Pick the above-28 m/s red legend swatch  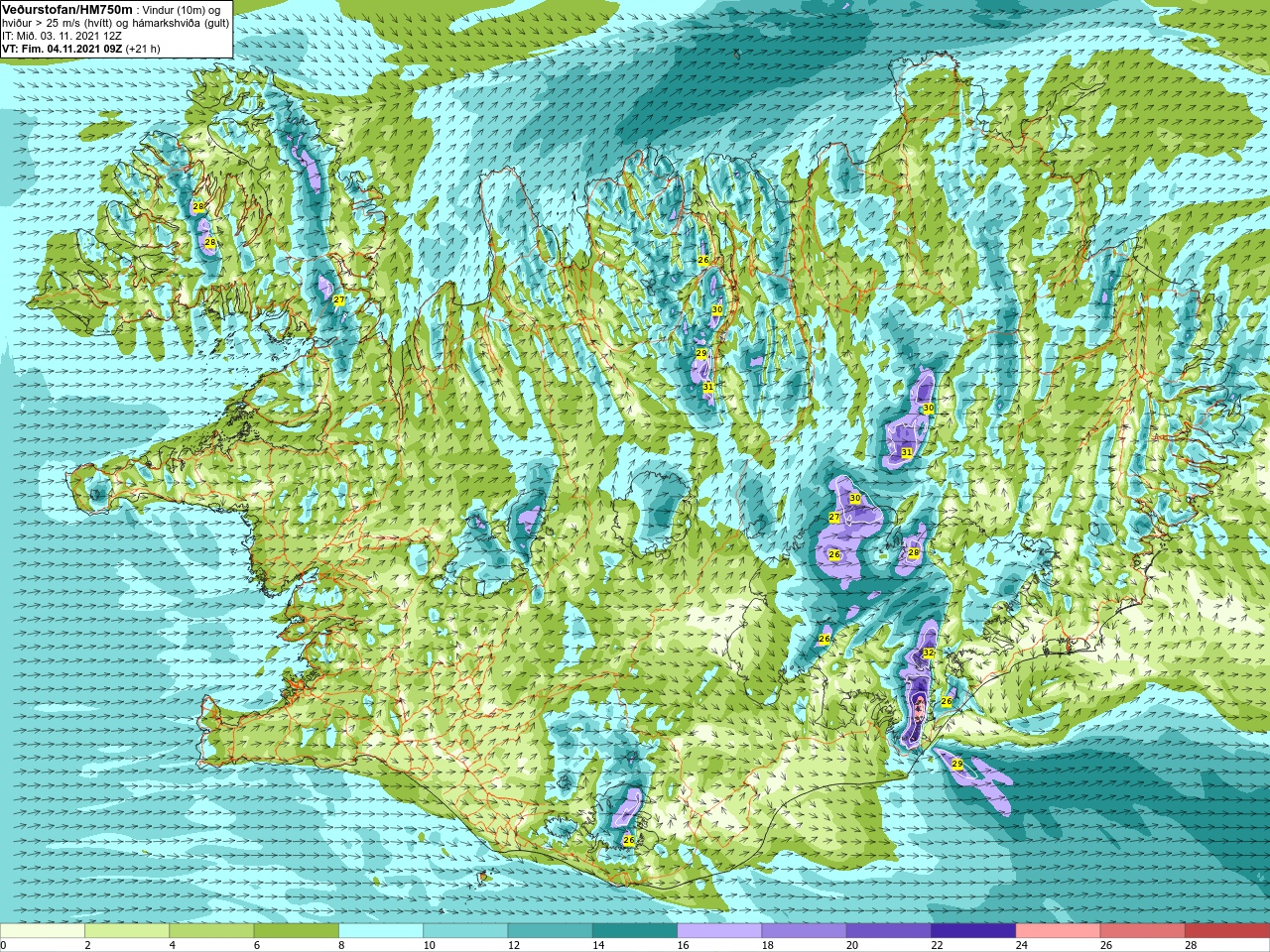point(1227,930)
